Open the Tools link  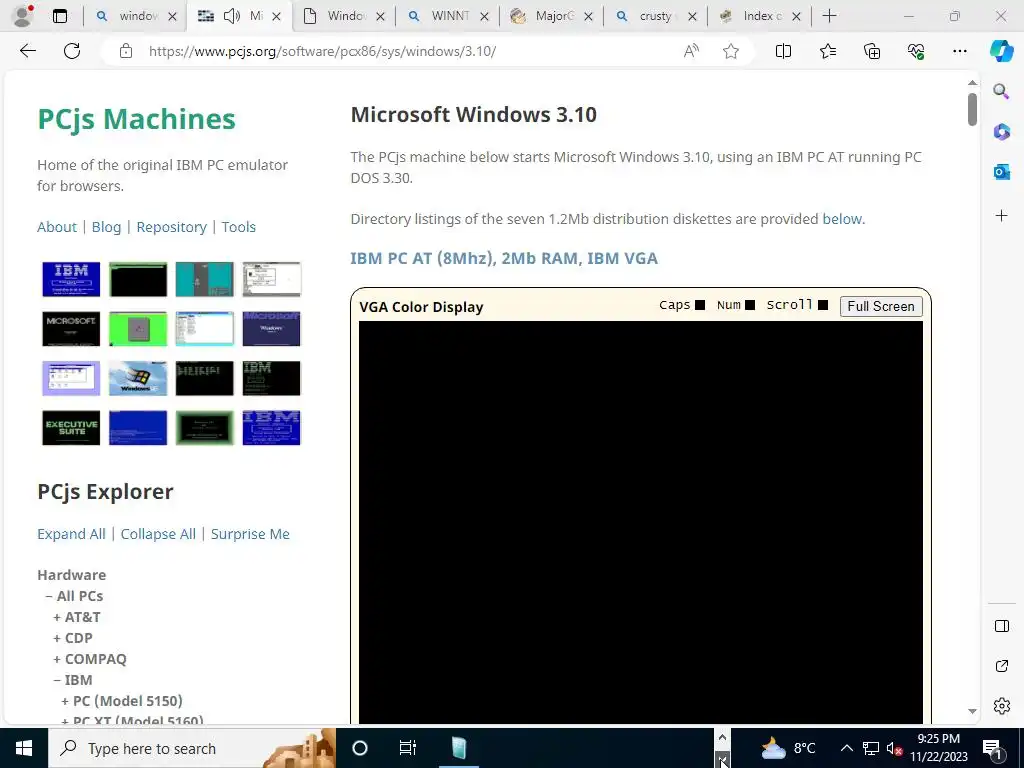(238, 227)
